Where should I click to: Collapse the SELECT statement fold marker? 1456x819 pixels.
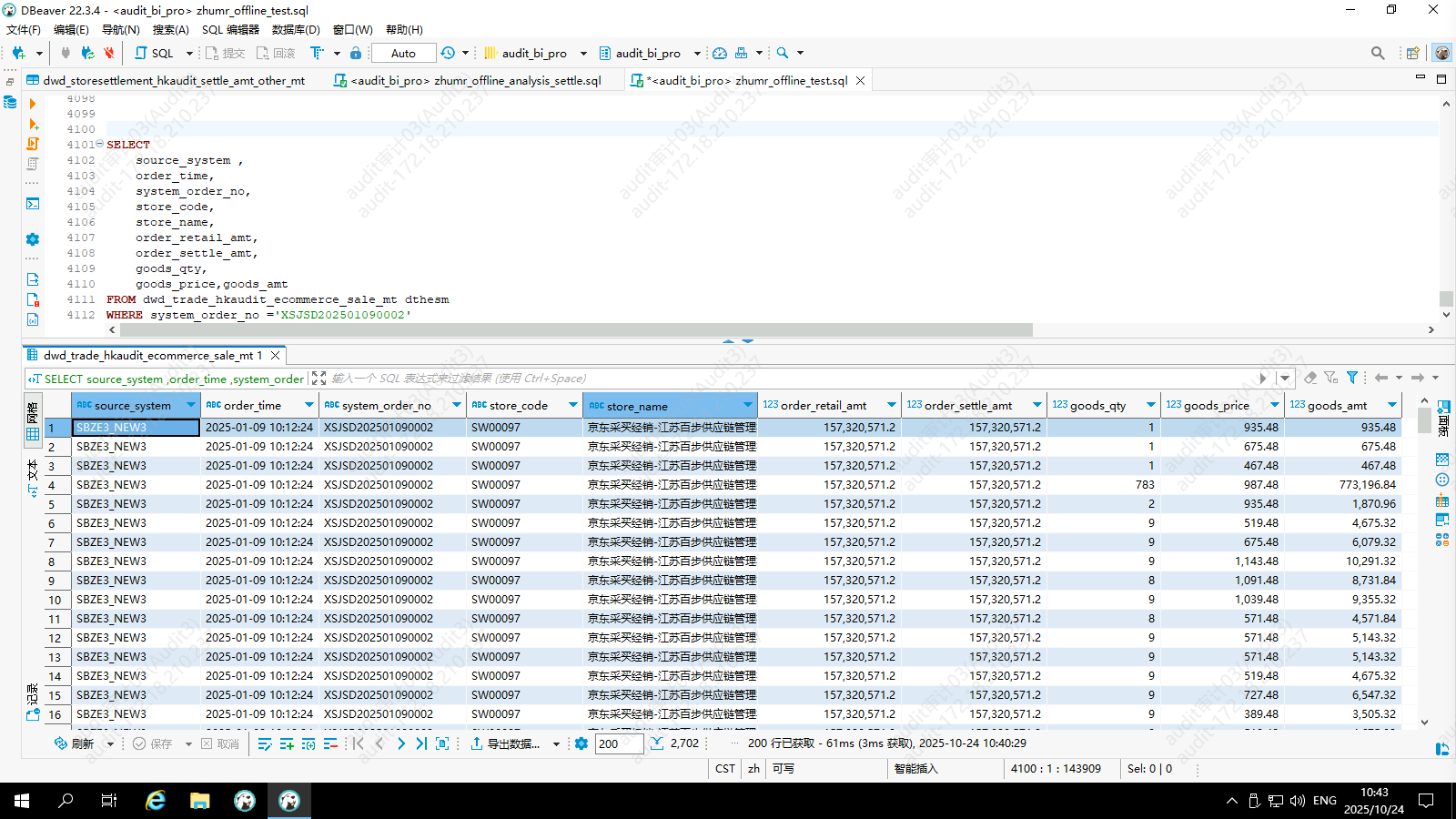(99, 144)
